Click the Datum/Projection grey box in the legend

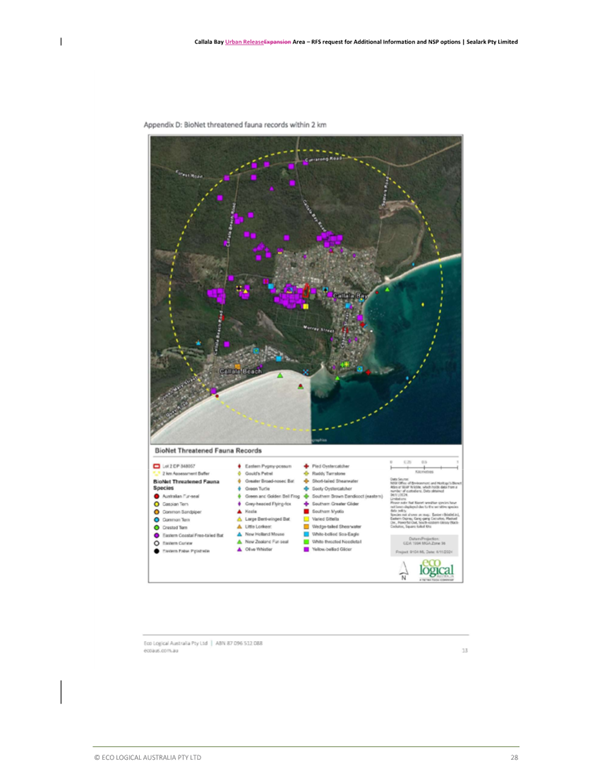coord(424,545)
